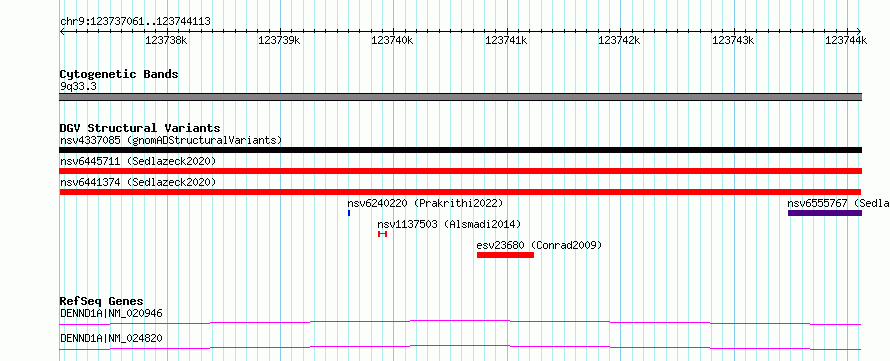The image size is (890, 361).
Task: Select the gray 9q33.3 cytogenetic band bar
Action: [460, 97]
